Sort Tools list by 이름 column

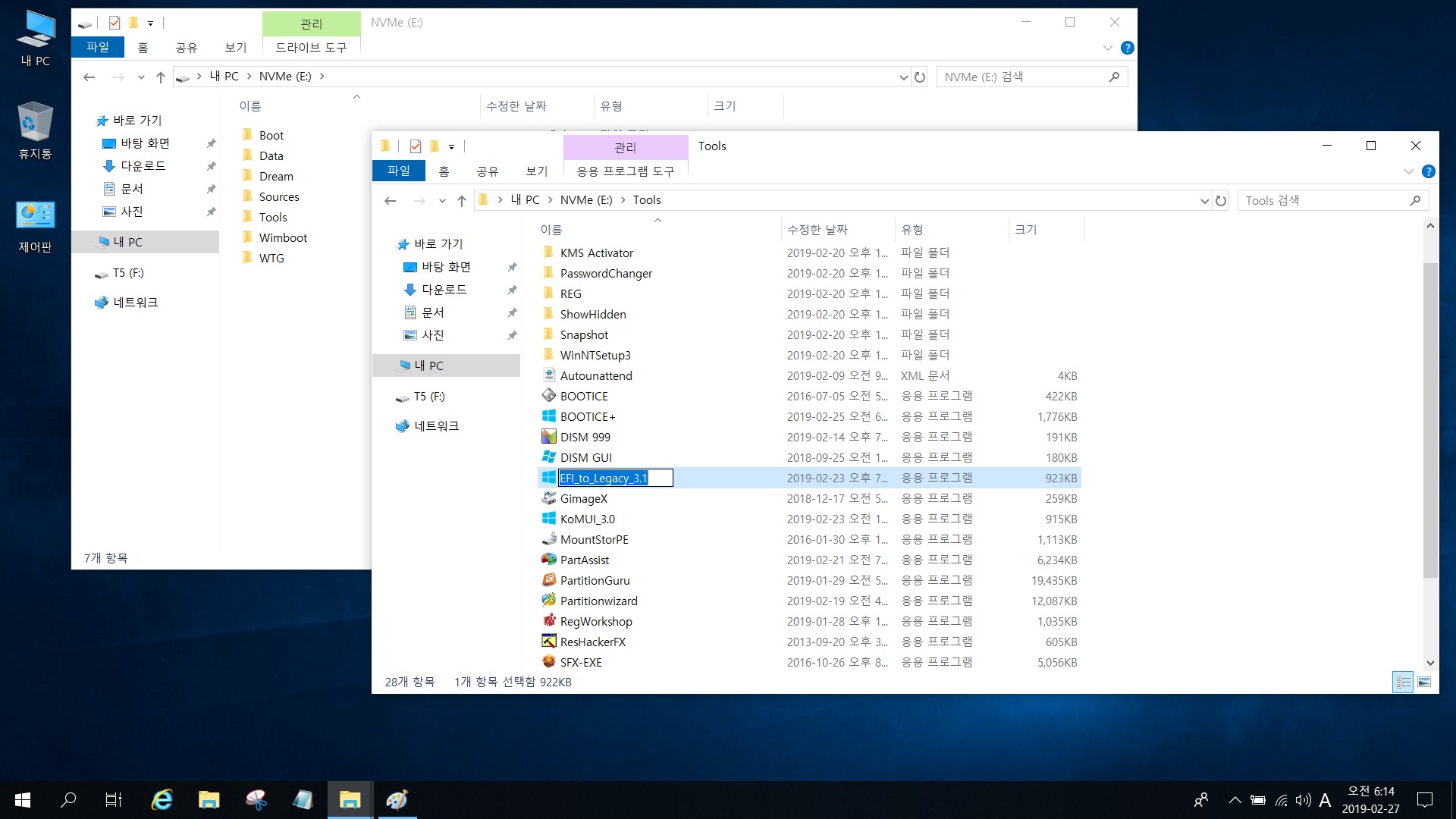click(x=551, y=230)
